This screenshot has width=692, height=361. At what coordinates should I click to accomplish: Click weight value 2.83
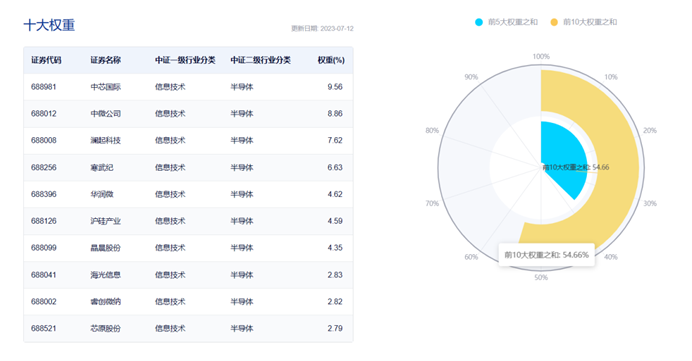(335, 275)
